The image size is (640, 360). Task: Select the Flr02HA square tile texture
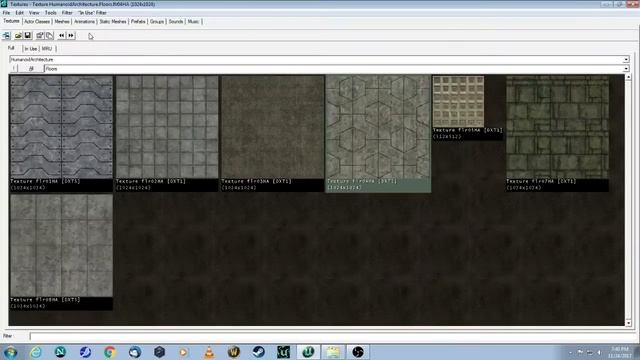tap(167, 127)
